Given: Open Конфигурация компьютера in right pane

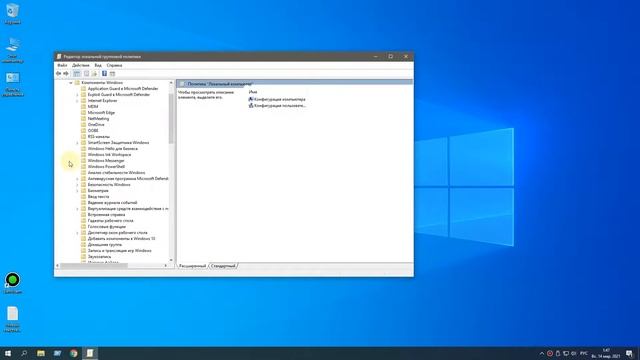Looking at the screenshot, I should tap(277, 100).
